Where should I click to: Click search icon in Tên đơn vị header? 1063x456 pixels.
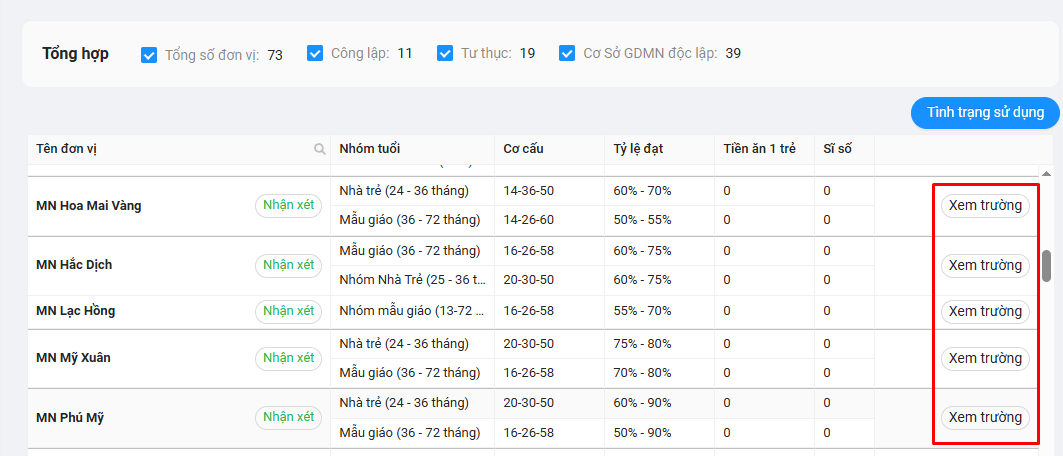320,149
